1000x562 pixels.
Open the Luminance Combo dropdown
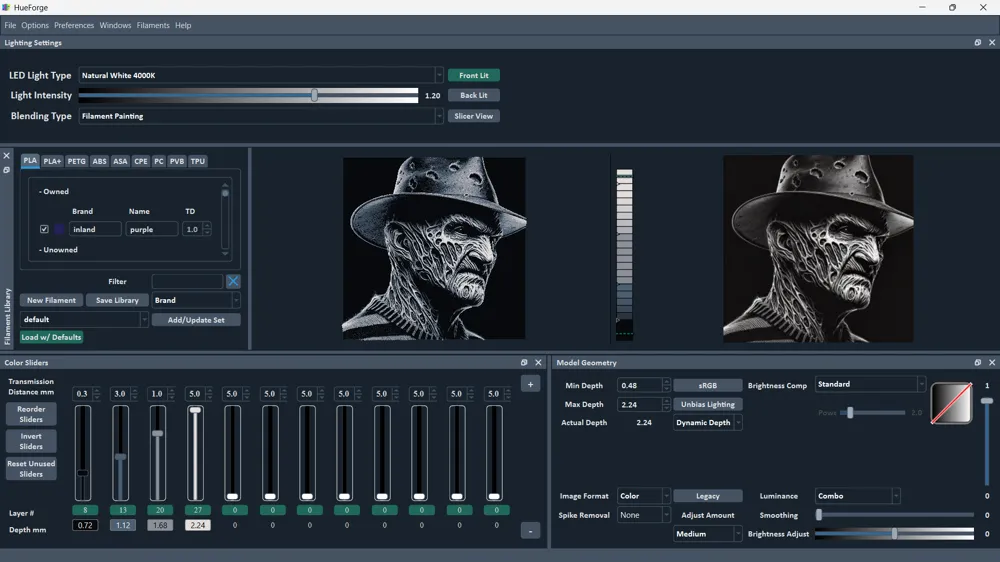coord(858,496)
